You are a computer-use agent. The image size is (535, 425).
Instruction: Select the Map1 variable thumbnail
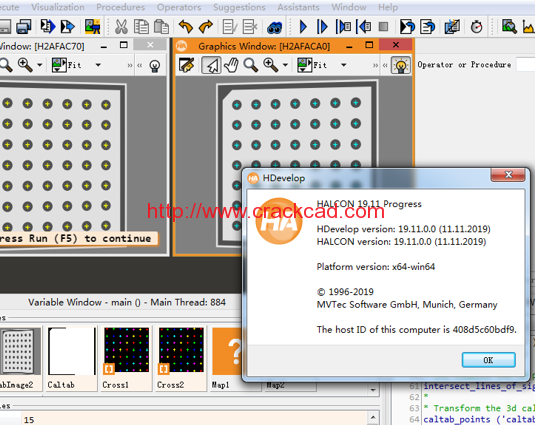[226, 357]
